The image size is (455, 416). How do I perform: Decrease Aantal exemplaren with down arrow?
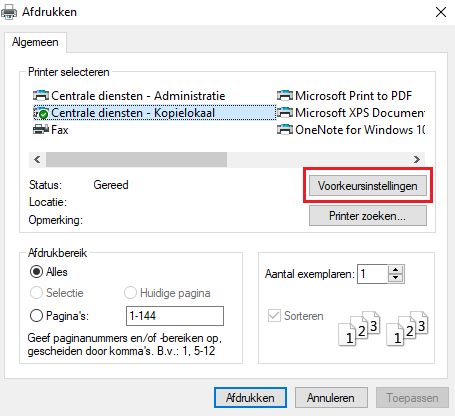tap(395, 278)
